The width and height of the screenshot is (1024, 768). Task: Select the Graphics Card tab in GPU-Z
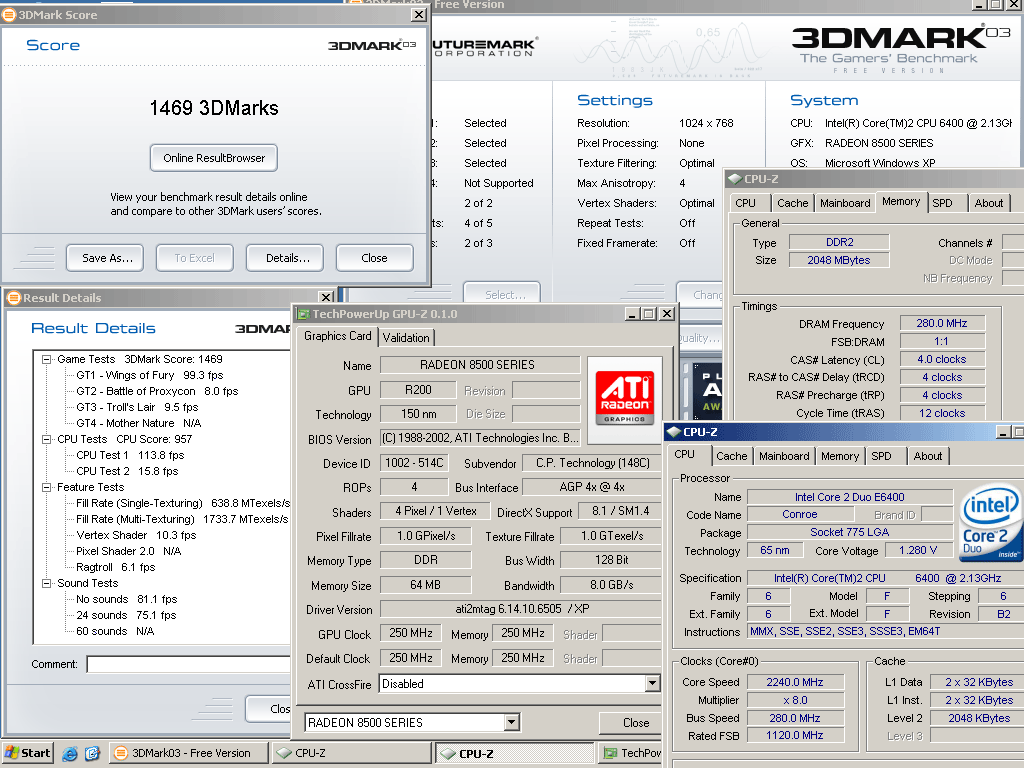coord(338,336)
